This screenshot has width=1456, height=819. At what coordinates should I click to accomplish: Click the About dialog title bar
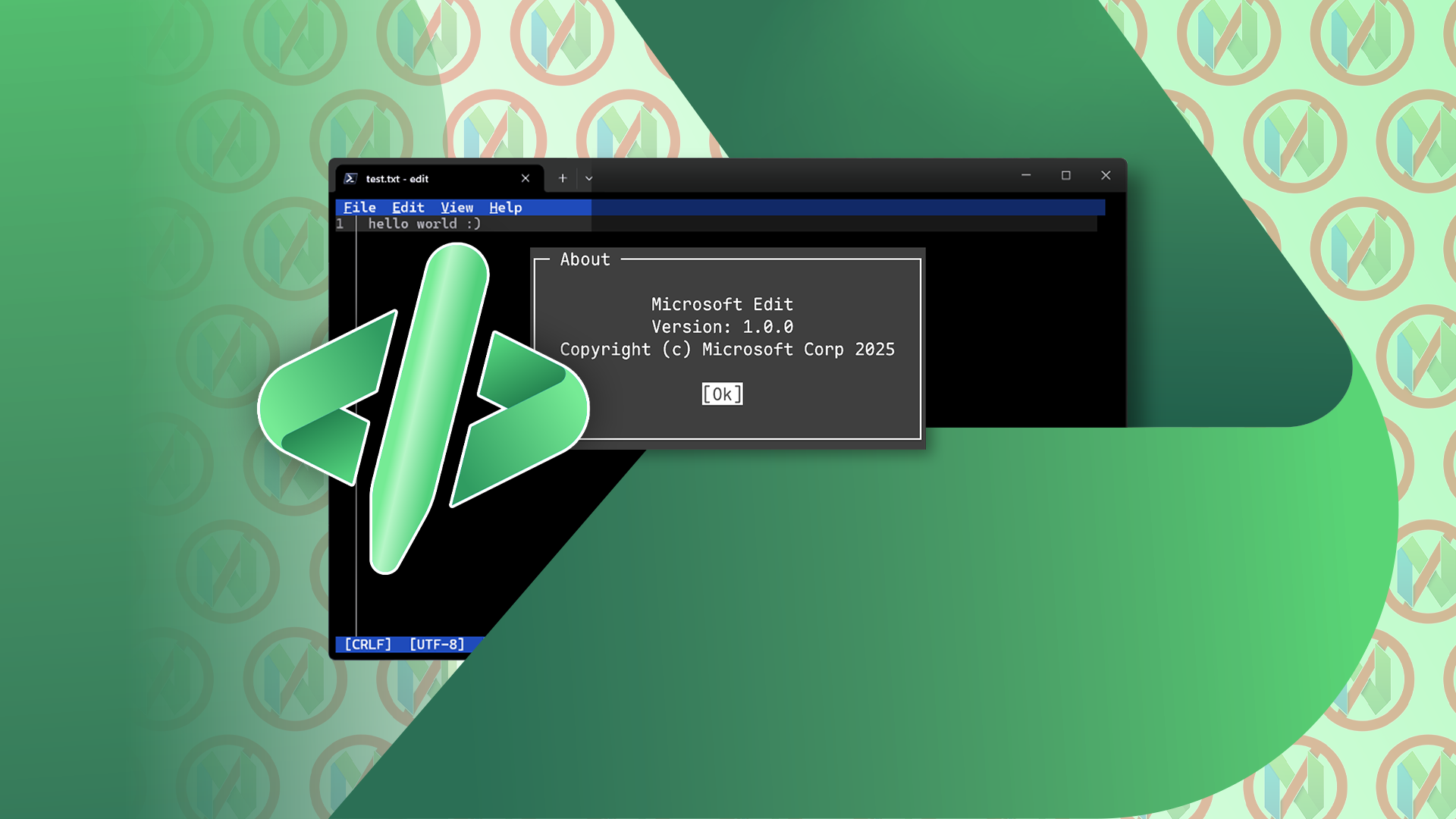pyautogui.click(x=585, y=259)
